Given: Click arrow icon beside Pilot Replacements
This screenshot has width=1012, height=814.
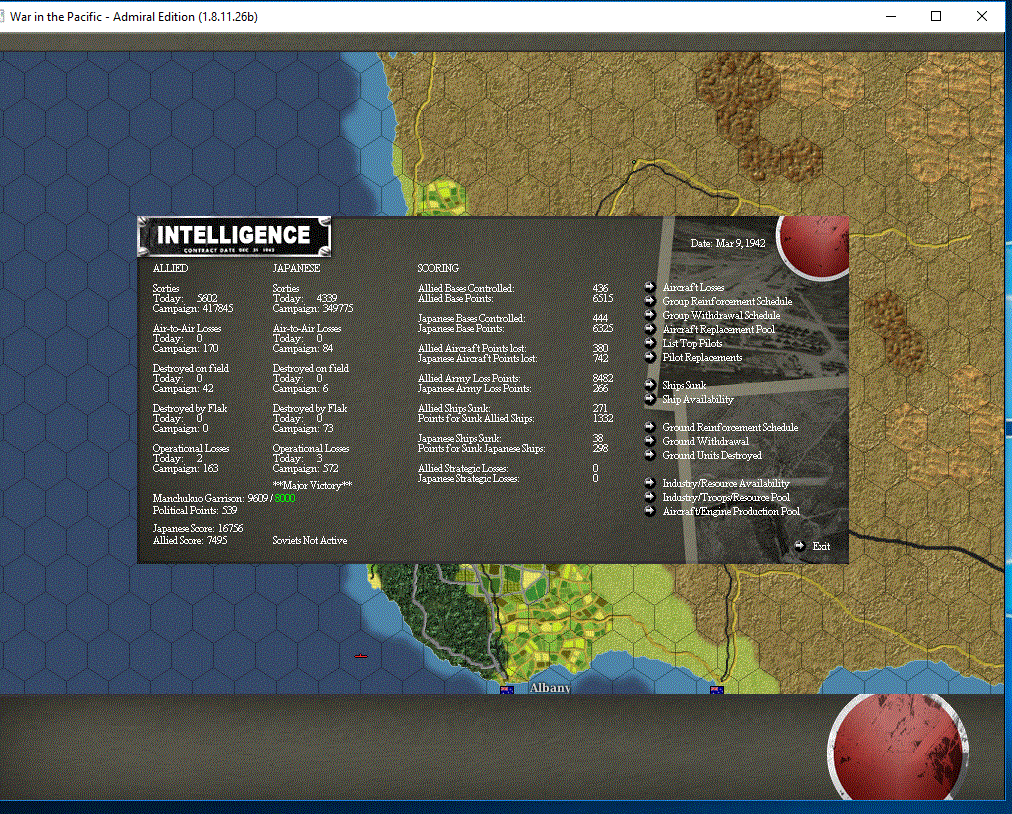Looking at the screenshot, I should 650,357.
